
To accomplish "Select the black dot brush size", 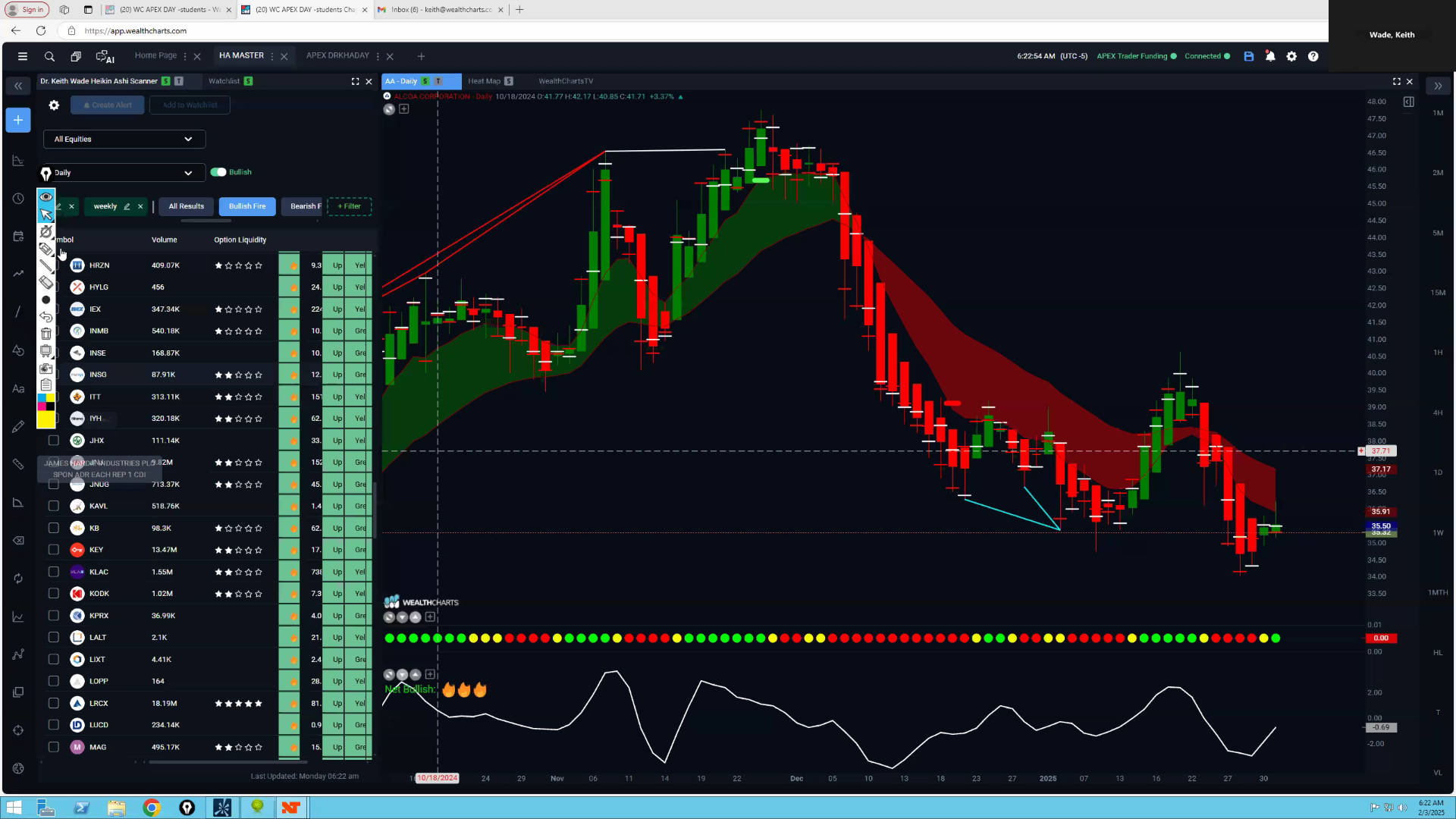I will (x=46, y=300).
